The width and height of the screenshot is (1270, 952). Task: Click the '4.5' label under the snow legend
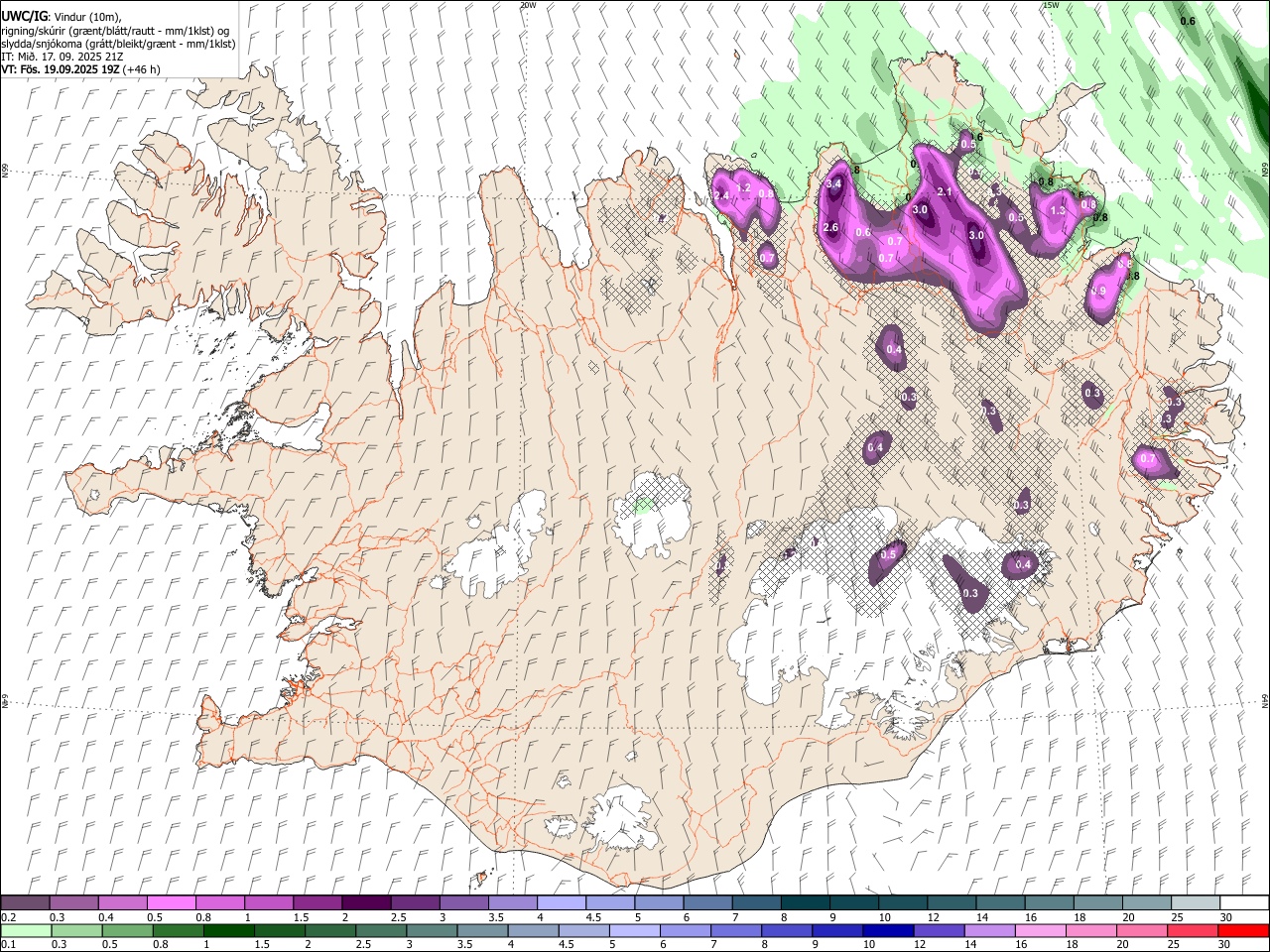pos(593,917)
